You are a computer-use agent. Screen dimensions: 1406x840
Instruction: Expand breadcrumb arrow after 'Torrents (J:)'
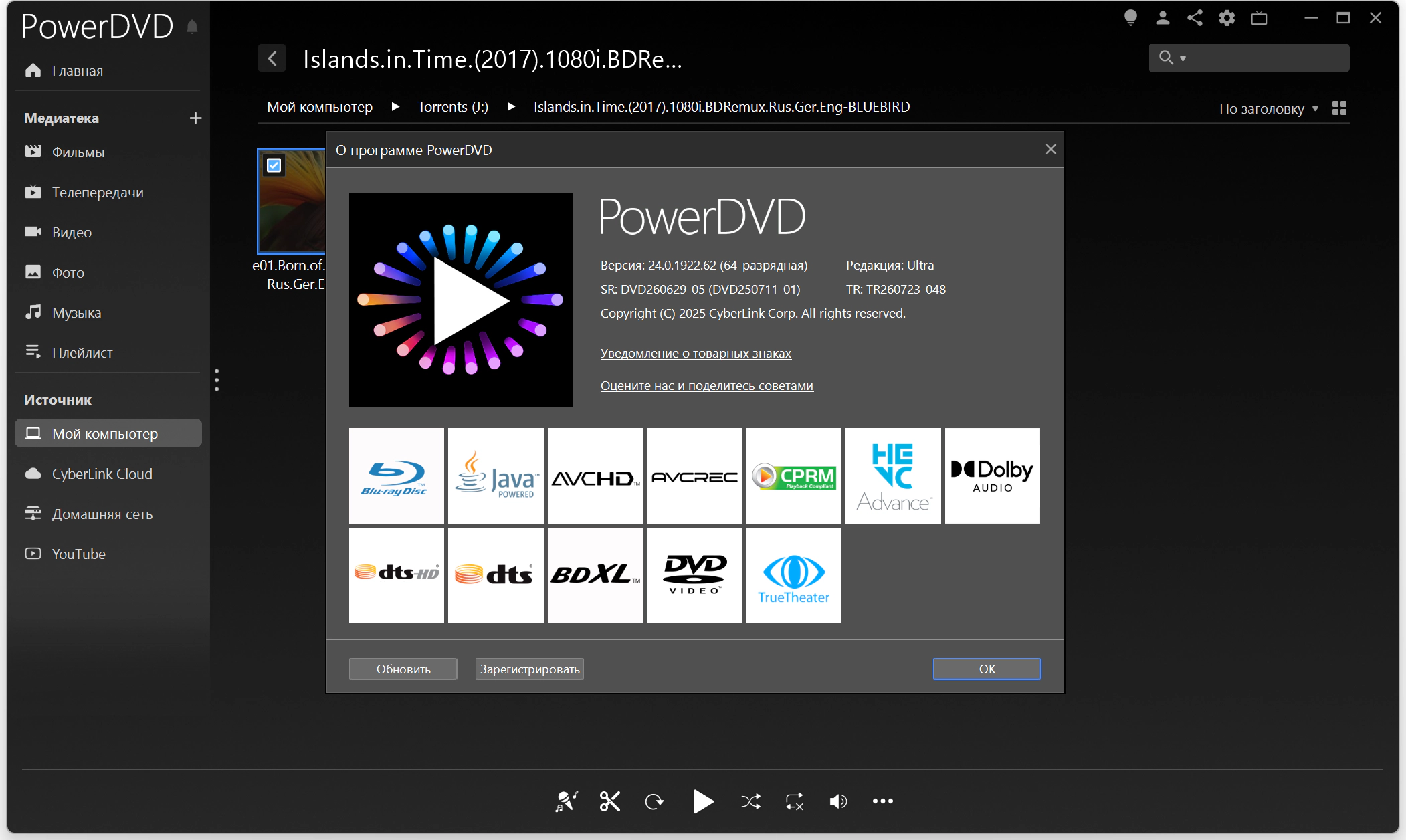pos(511,107)
